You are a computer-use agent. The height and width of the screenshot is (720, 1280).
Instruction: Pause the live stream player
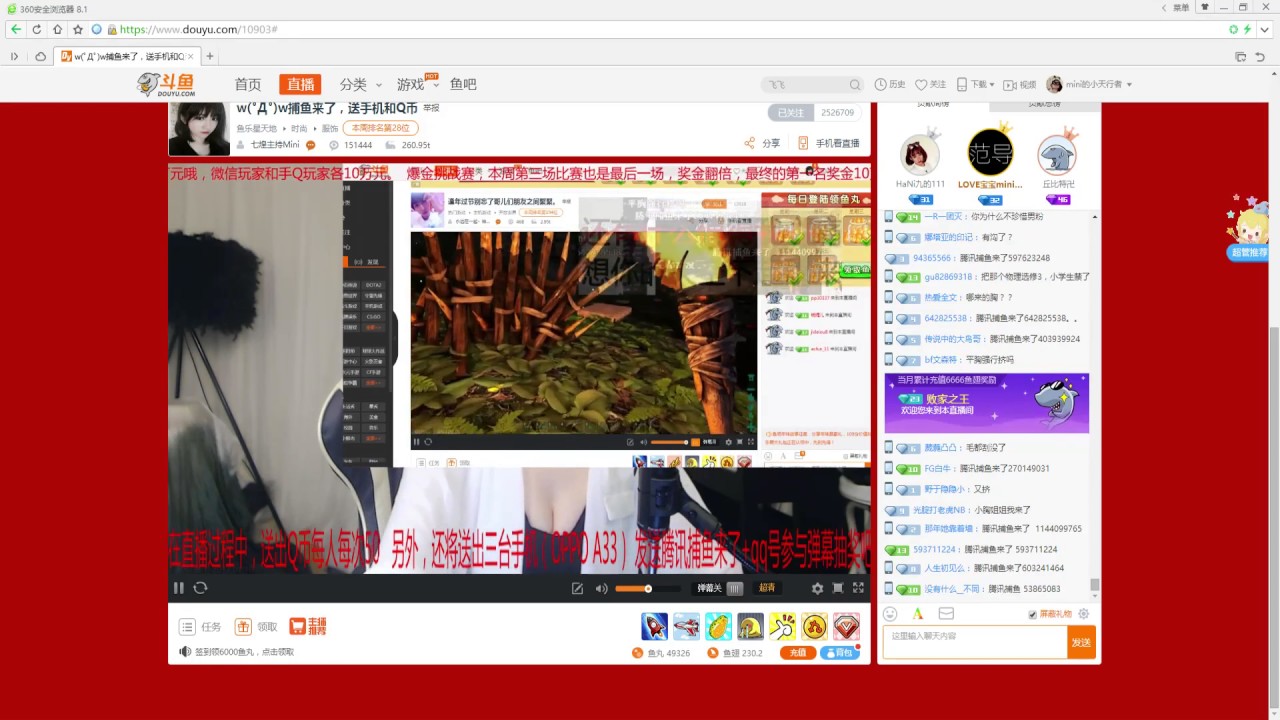179,588
